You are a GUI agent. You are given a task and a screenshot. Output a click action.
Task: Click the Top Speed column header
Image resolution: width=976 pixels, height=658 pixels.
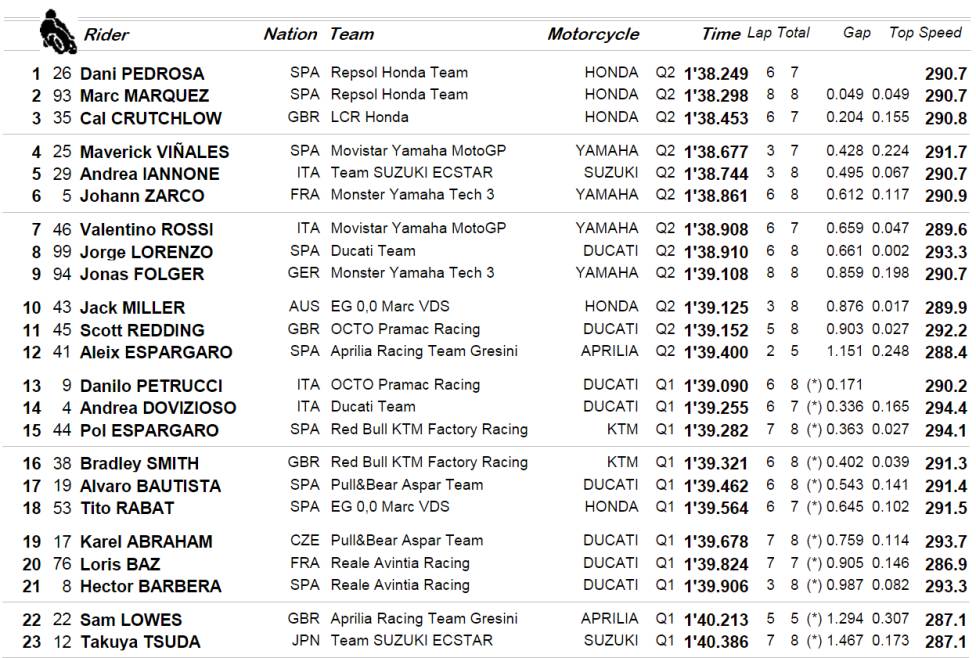click(x=925, y=33)
